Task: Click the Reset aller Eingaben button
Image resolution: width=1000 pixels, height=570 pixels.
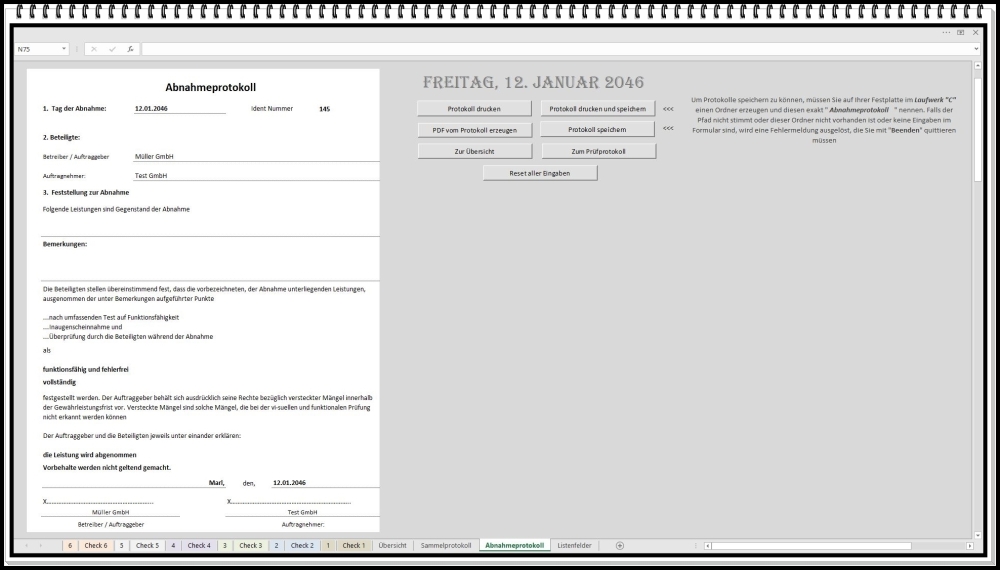Action: [540, 172]
